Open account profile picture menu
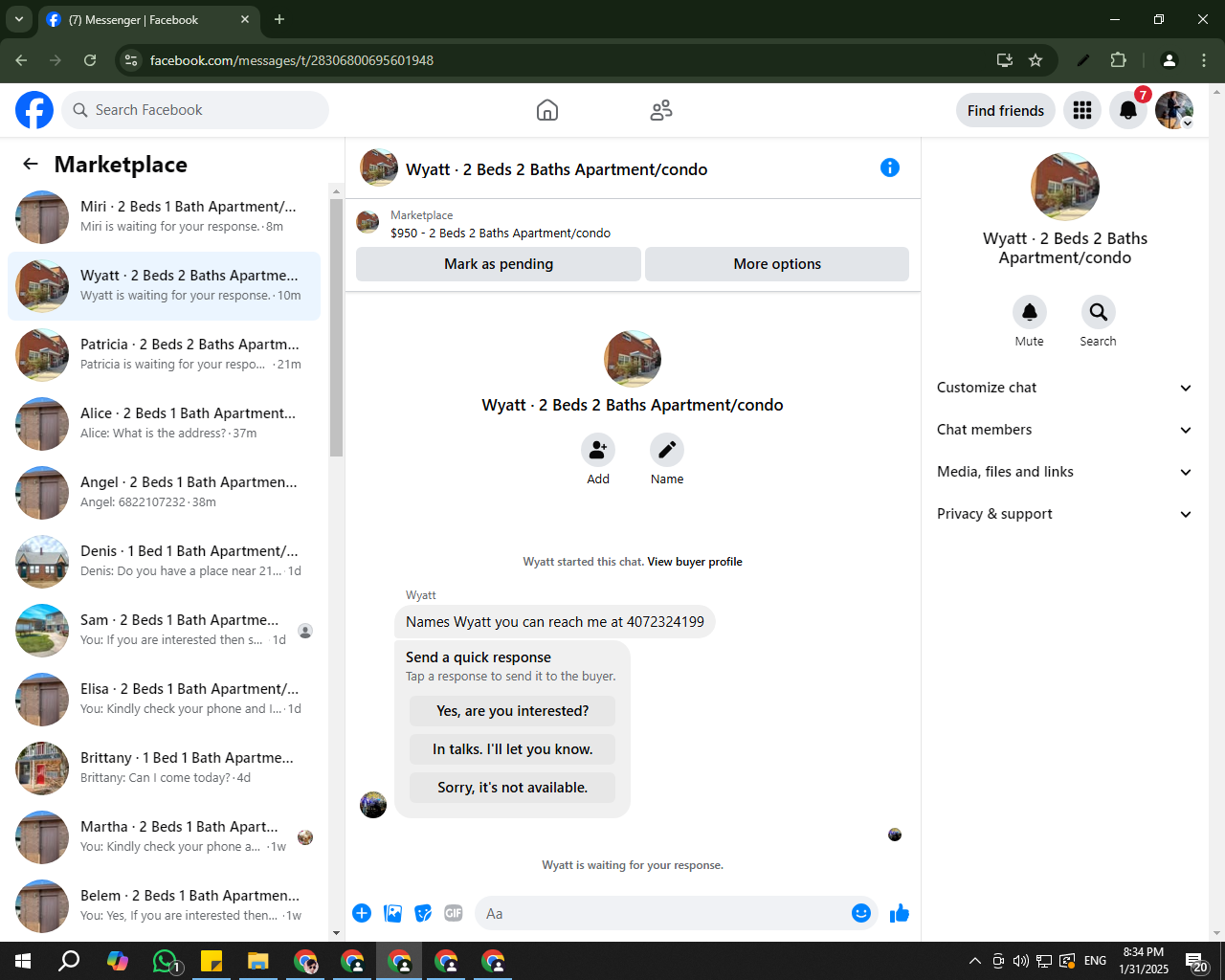This screenshot has width=1225, height=980. (1174, 110)
